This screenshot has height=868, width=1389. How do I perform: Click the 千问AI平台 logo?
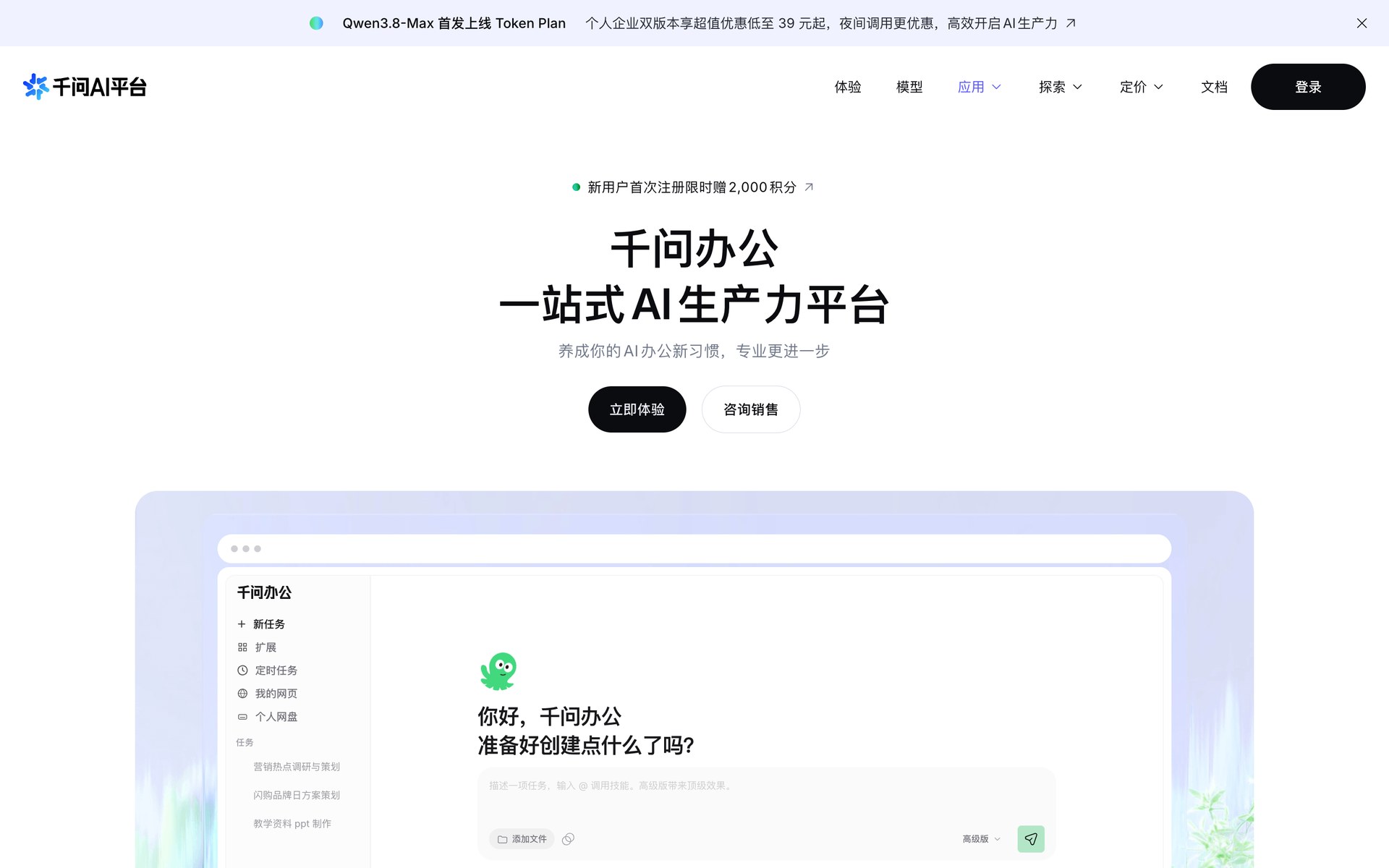point(85,87)
